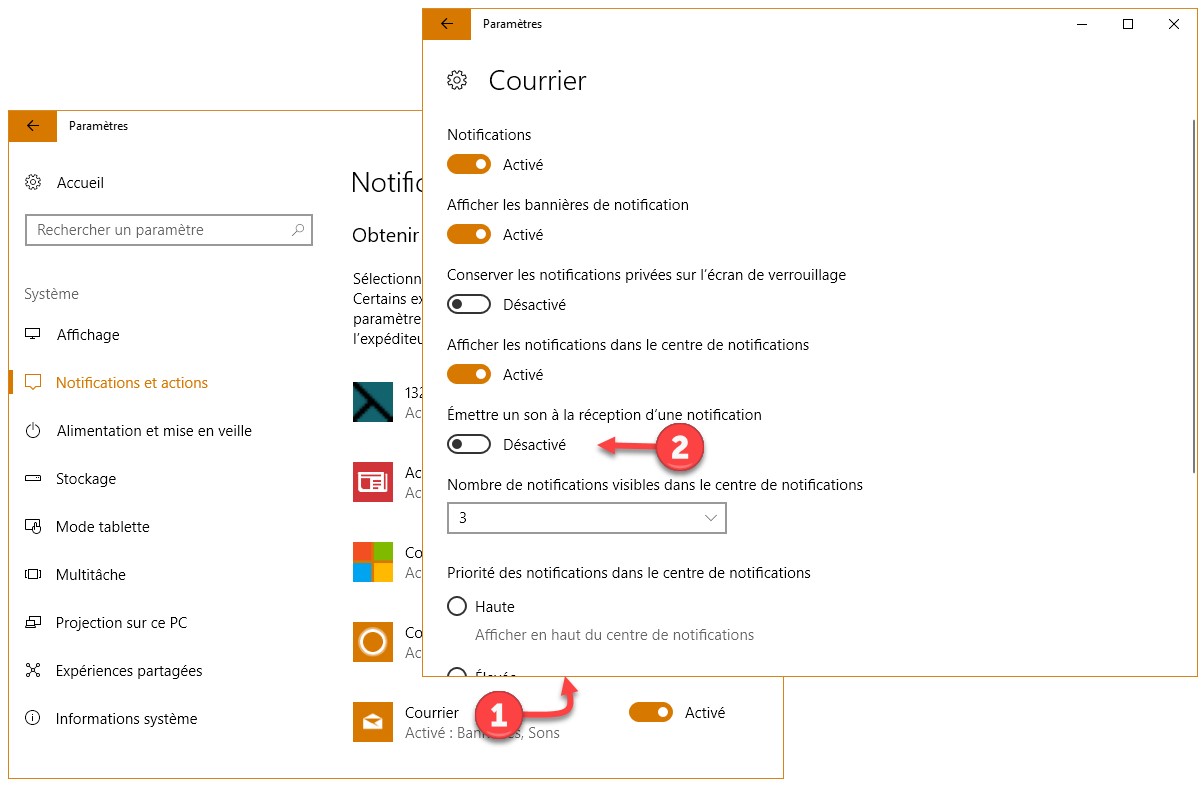This screenshot has height=788, width=1202.
Task: Click the Rechercher un paramètre search box
Action: tap(169, 230)
